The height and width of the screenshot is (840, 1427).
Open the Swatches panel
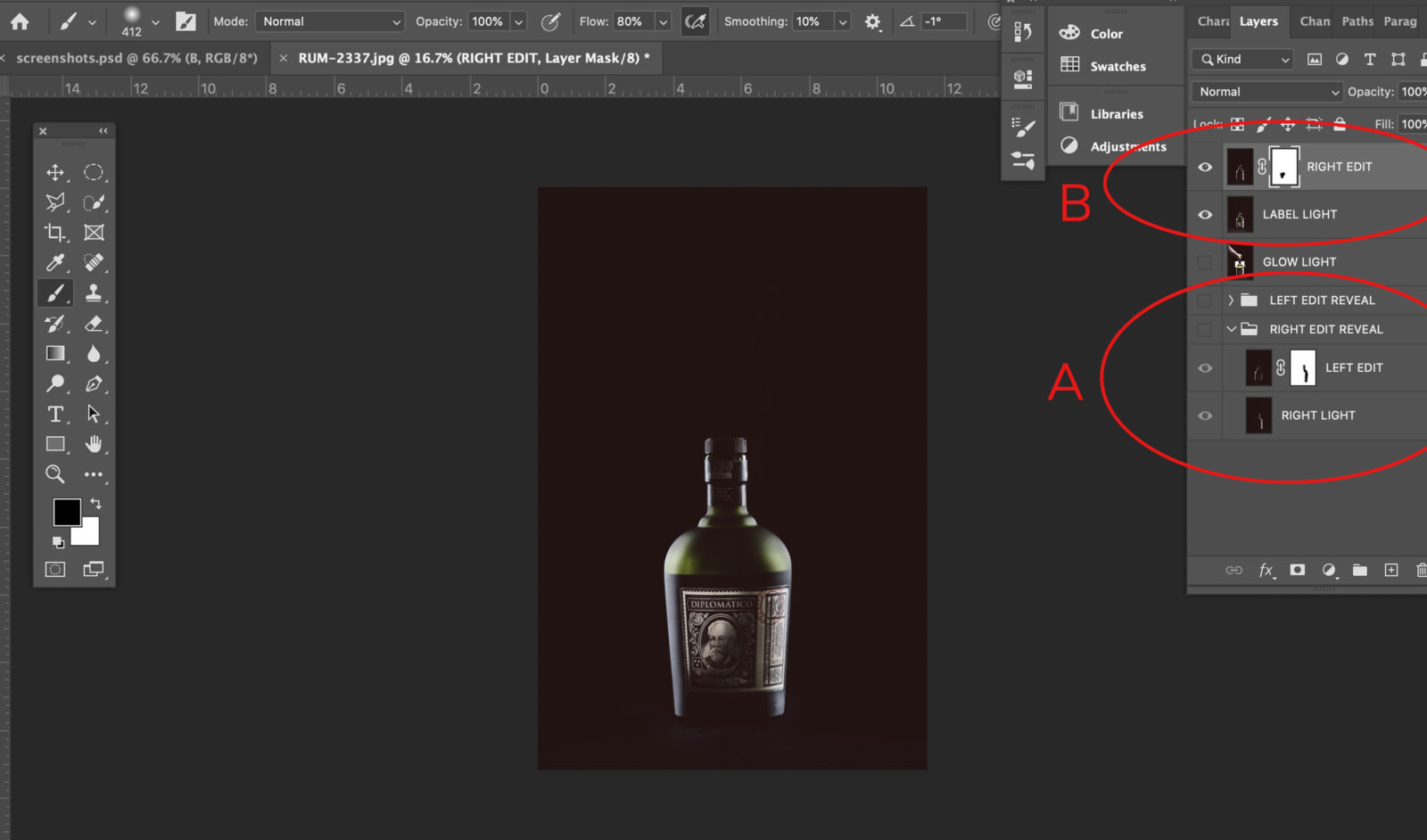(x=1117, y=66)
